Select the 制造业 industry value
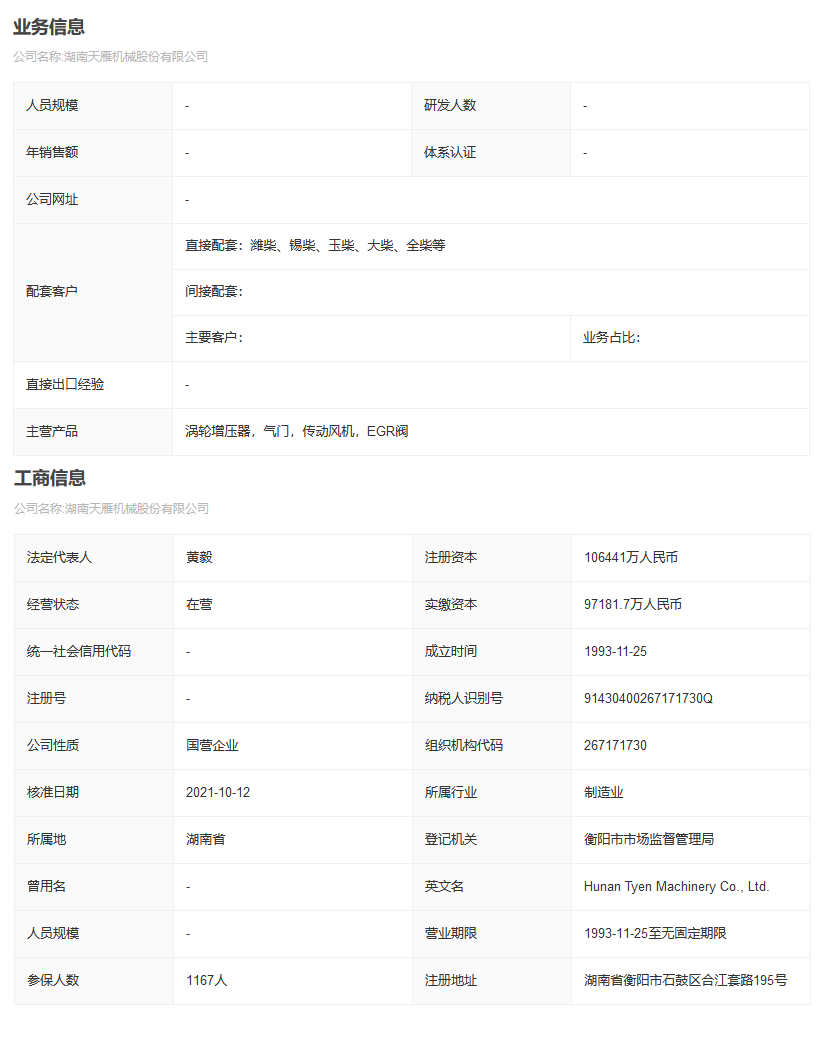Image resolution: width=826 pixels, height=1050 pixels. (604, 792)
